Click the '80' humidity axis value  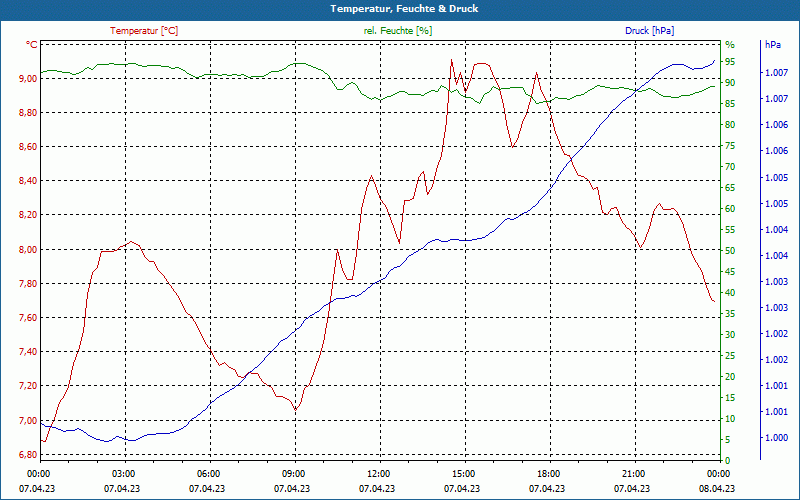(730, 125)
